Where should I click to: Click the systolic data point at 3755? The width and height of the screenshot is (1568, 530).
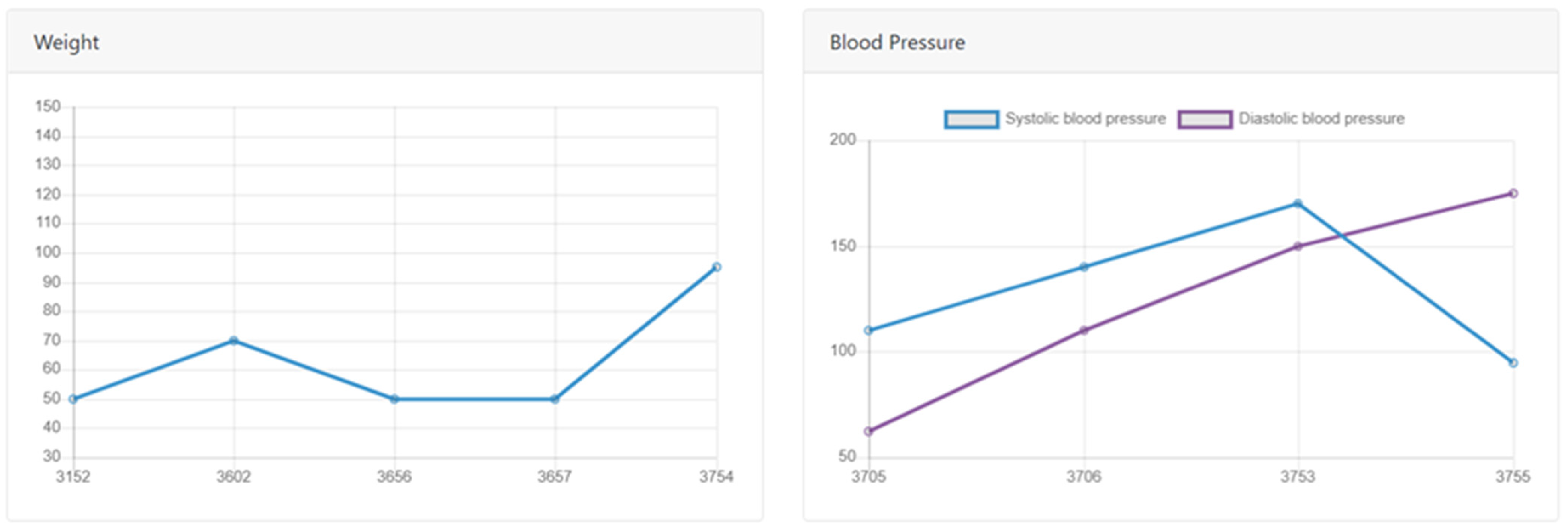[1513, 363]
